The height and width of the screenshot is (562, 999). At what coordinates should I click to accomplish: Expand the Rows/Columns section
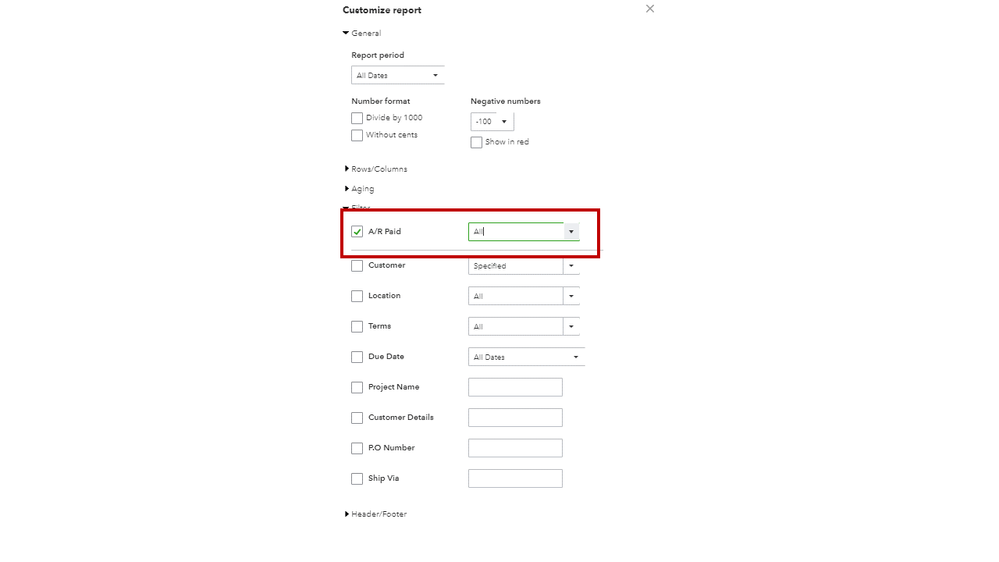pos(347,169)
